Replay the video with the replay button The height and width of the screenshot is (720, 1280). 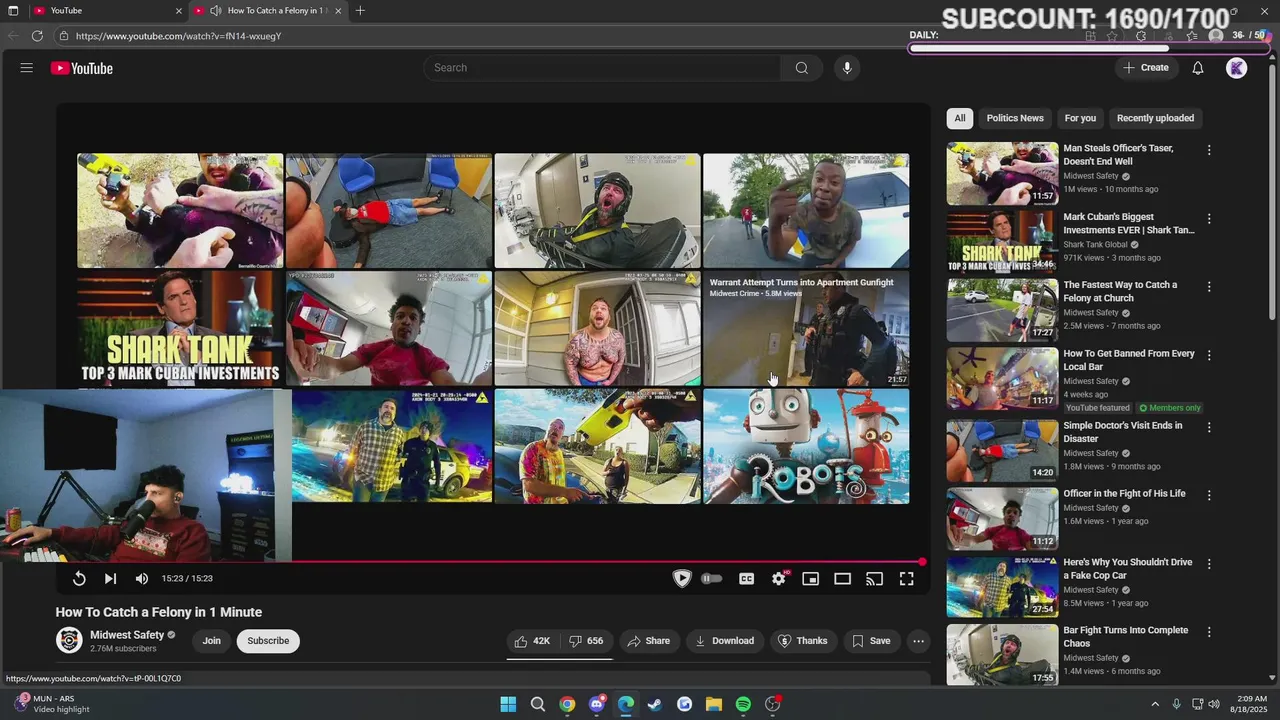[79, 578]
